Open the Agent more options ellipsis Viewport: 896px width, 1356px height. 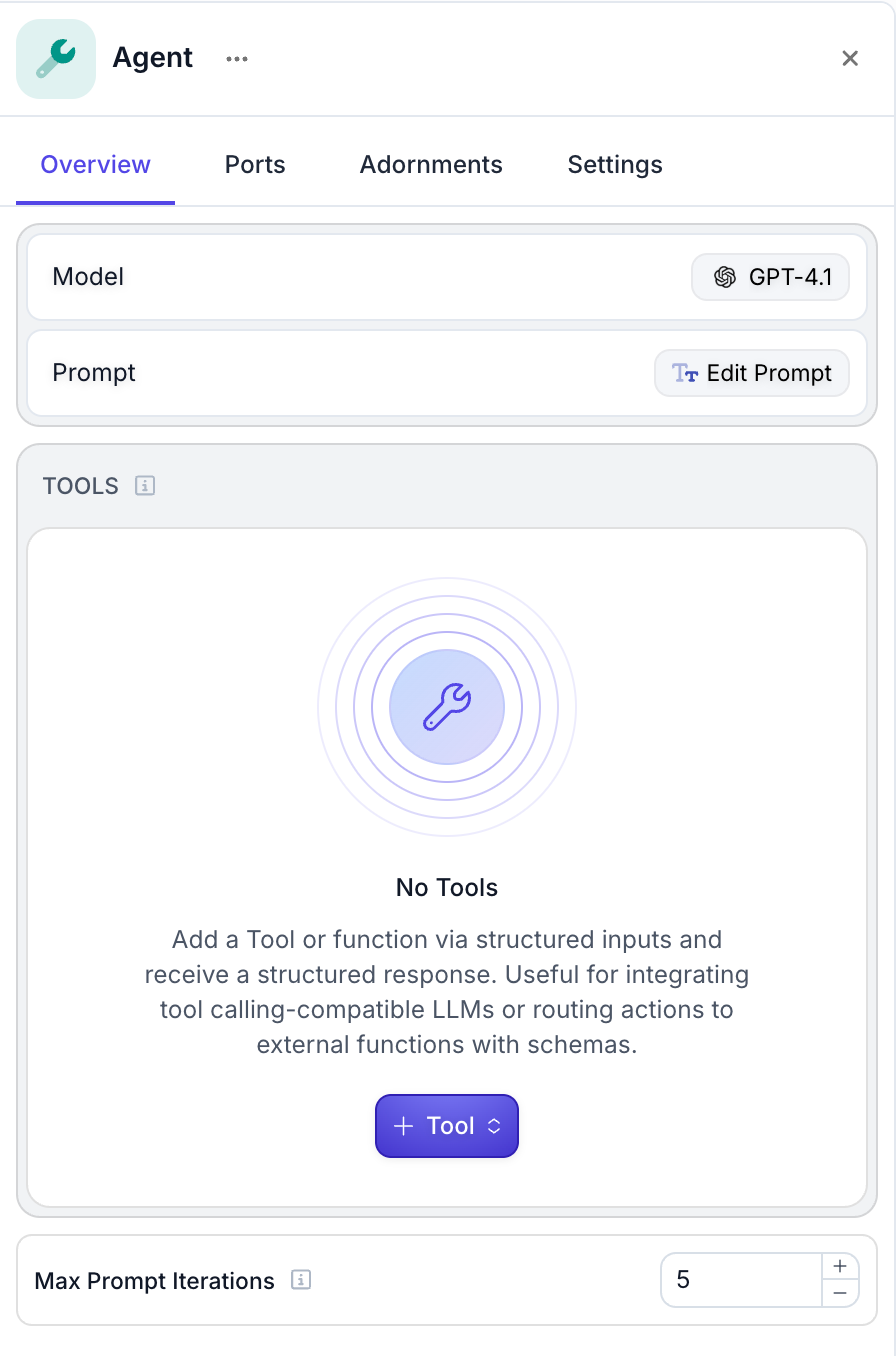point(236,59)
